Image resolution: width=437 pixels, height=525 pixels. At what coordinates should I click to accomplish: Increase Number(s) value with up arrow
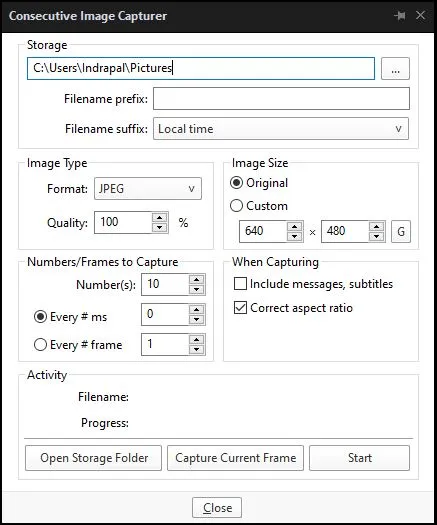[x=197, y=280]
